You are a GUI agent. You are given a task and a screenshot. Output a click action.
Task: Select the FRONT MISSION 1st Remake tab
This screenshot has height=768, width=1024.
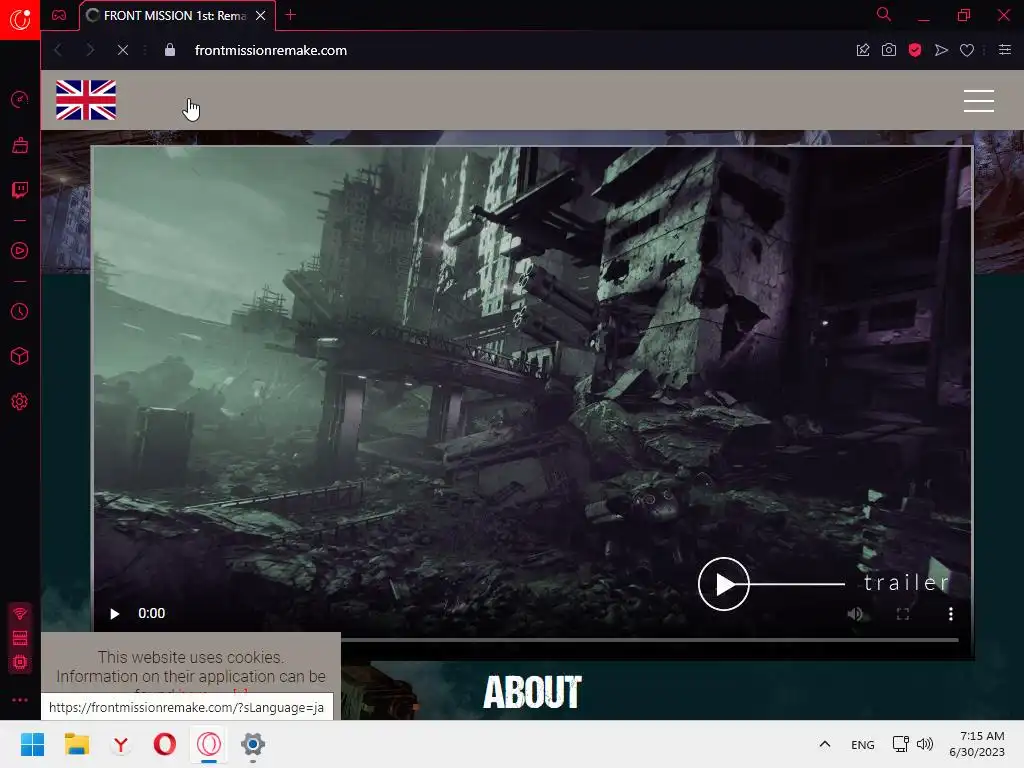pos(175,15)
